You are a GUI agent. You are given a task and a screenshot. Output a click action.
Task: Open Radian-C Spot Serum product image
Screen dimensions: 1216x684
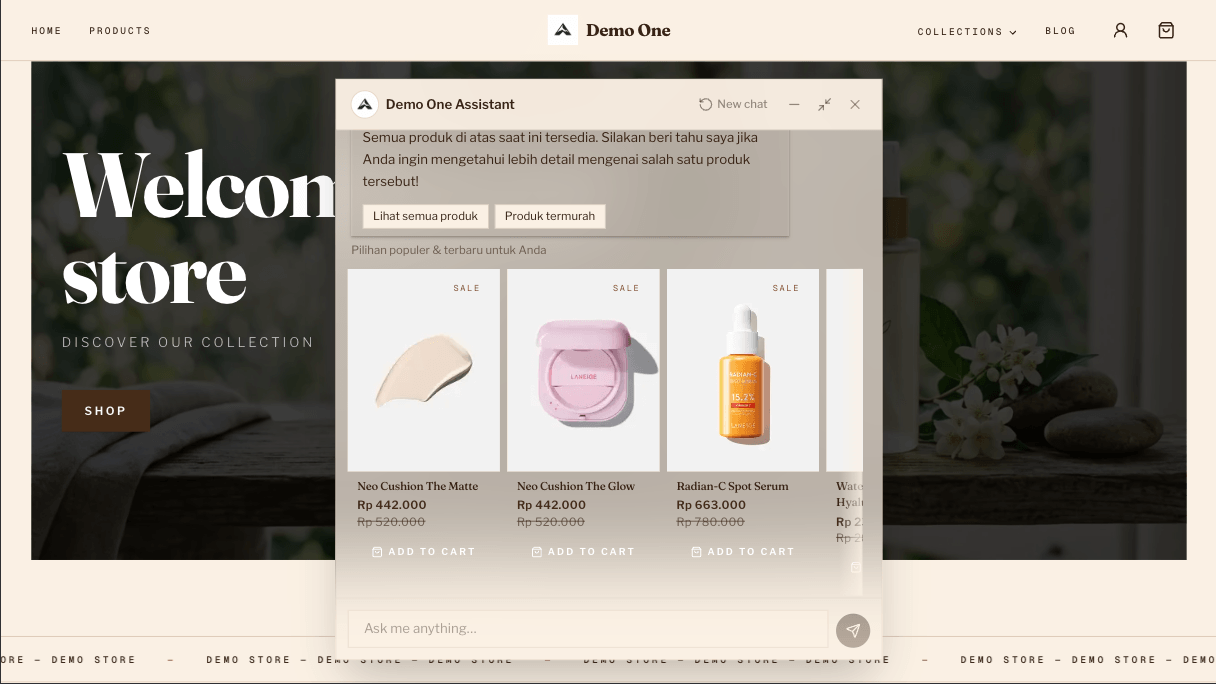743,370
